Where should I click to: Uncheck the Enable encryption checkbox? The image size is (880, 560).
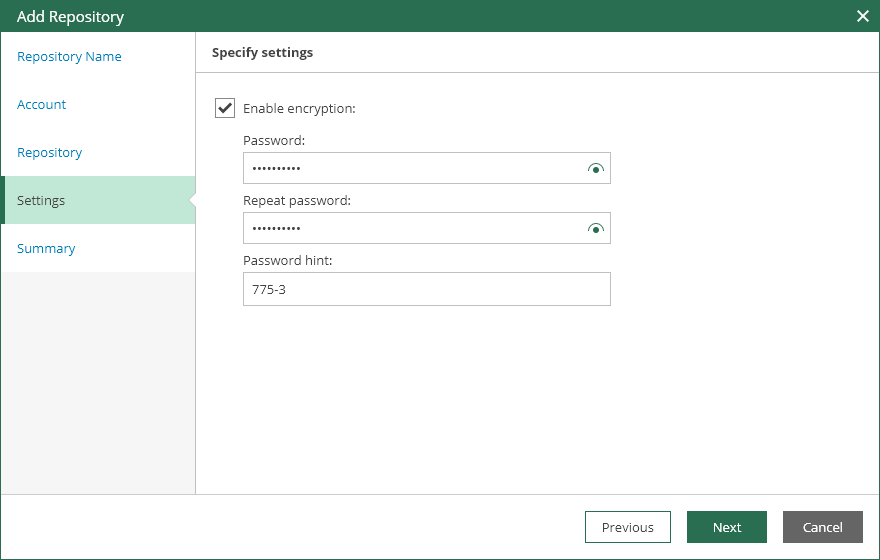[x=225, y=108]
